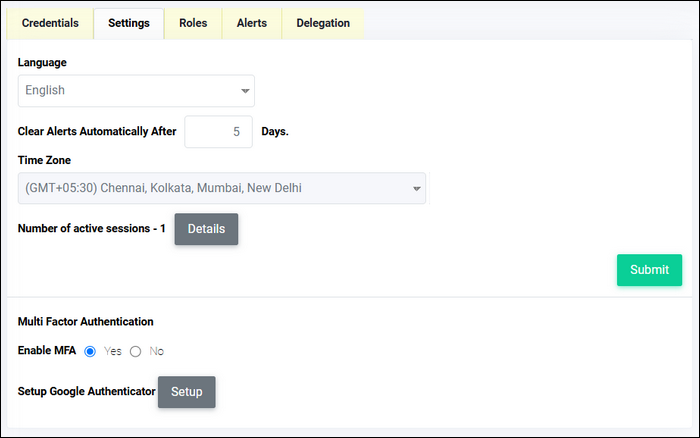This screenshot has width=700, height=438.
Task: Click the No label text
Action: coord(157,351)
